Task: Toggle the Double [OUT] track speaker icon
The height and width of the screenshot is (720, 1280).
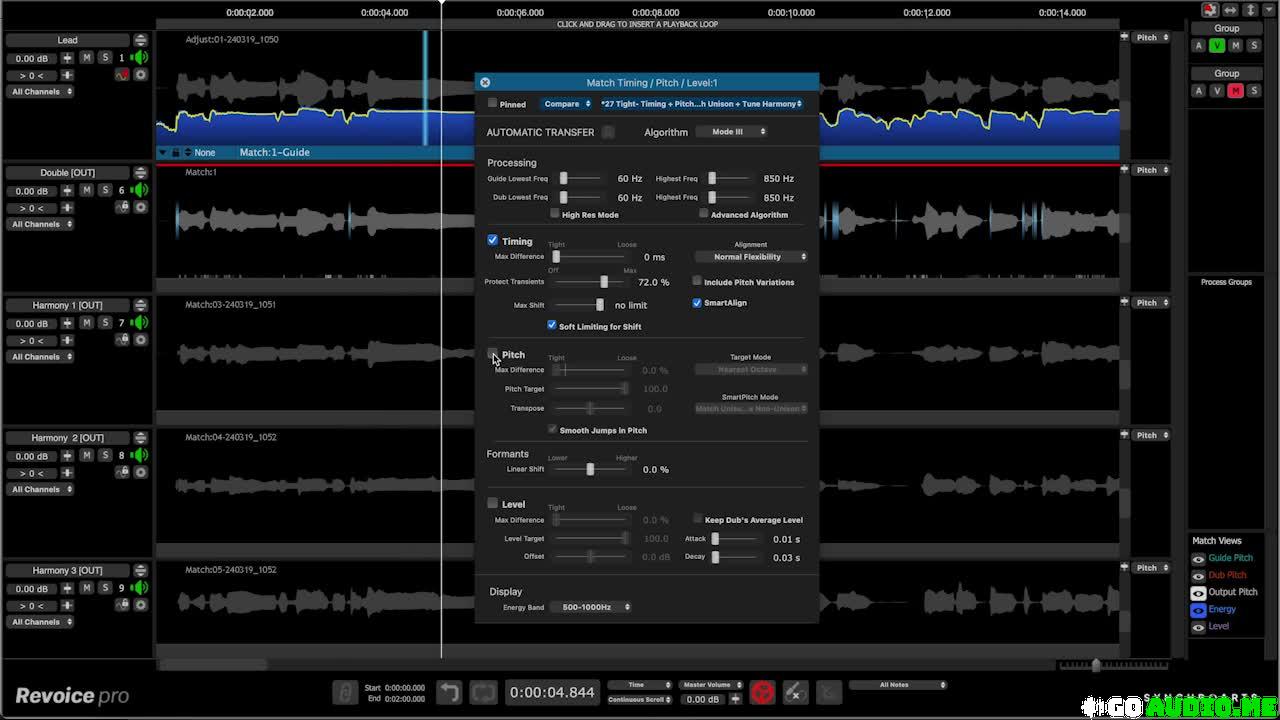Action: [x=141, y=190]
